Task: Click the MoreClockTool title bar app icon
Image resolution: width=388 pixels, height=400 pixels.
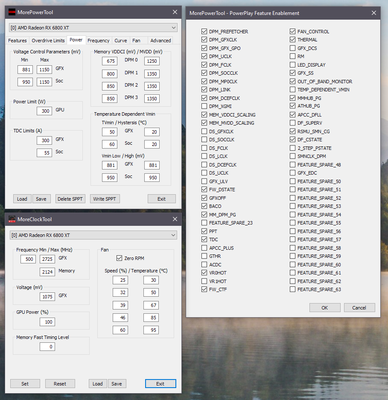Action: (x=12, y=219)
